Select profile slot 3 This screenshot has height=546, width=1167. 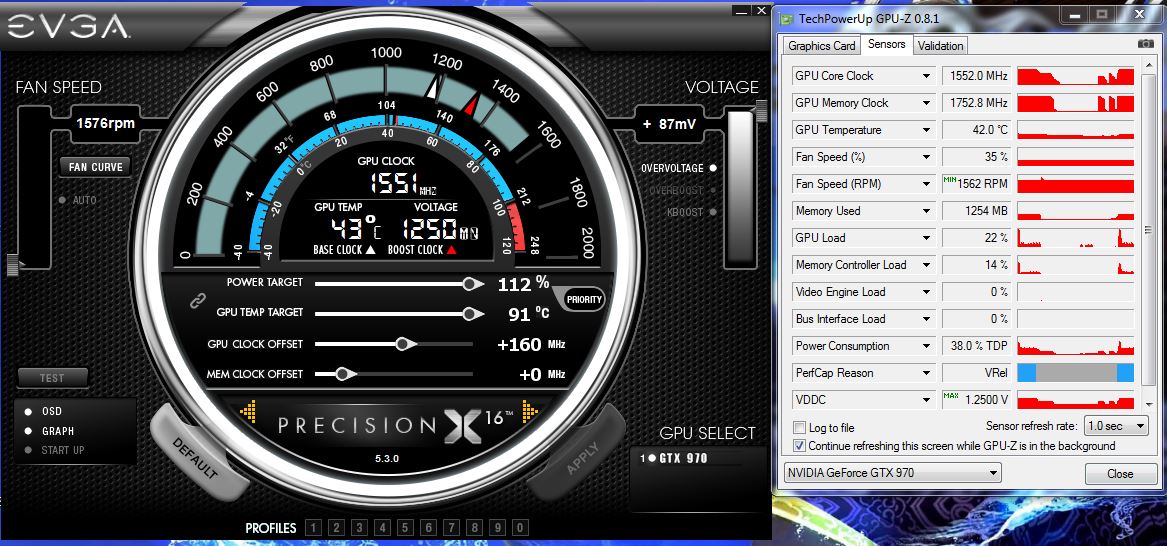click(x=359, y=528)
